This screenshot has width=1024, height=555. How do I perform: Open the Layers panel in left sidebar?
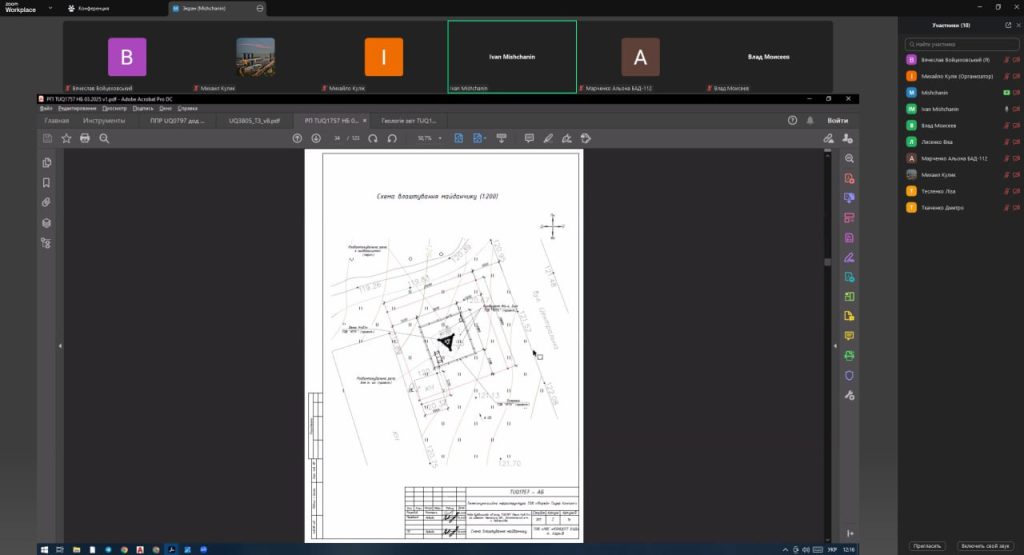coord(46,222)
